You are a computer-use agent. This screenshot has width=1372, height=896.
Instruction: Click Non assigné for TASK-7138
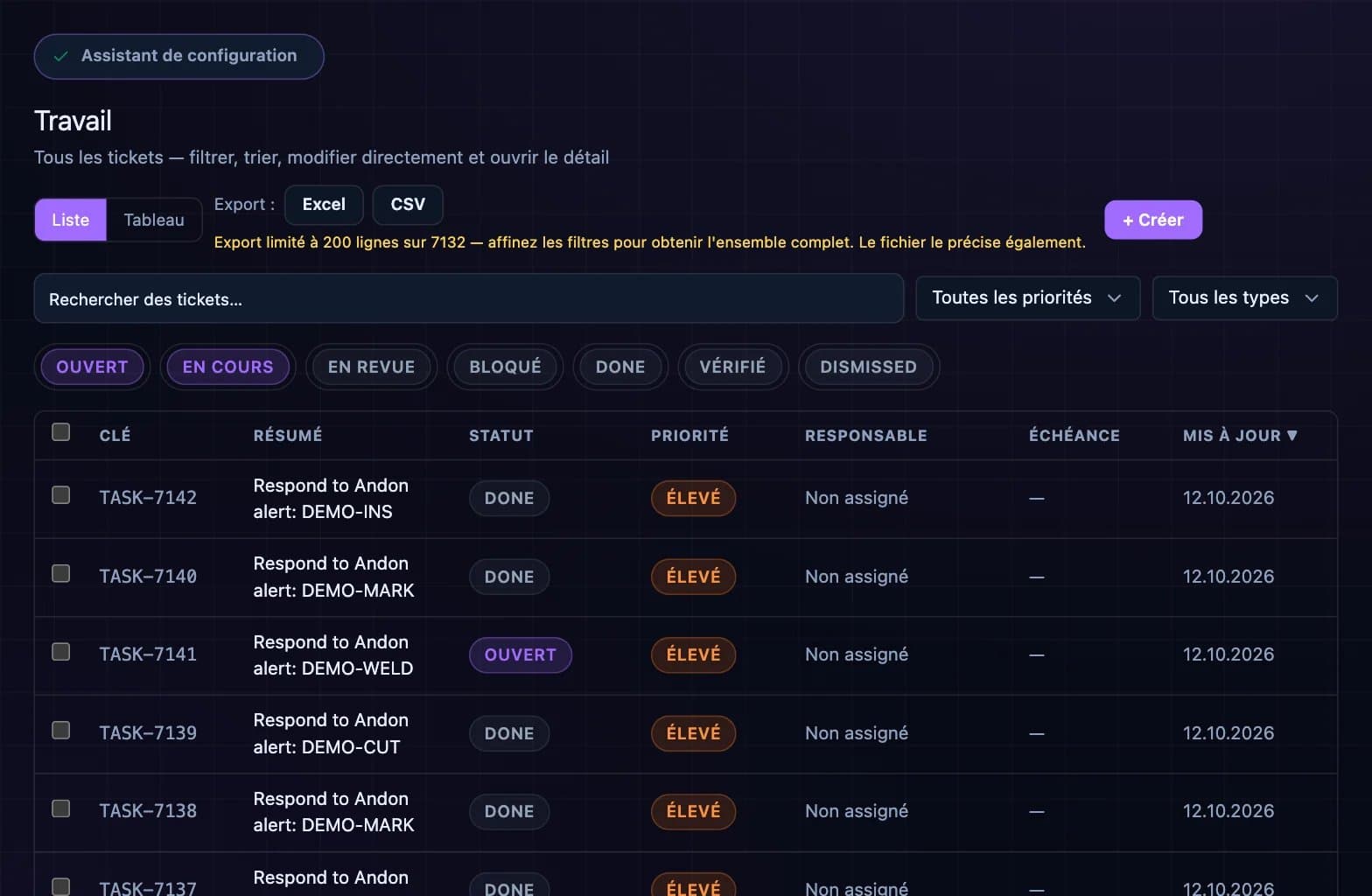857,811
